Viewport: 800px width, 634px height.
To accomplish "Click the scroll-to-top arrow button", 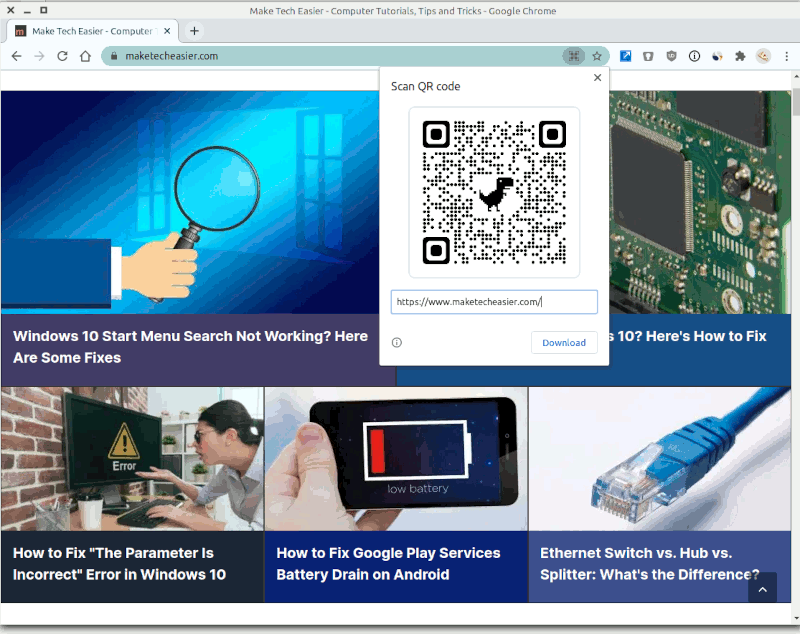I will coord(763,588).
